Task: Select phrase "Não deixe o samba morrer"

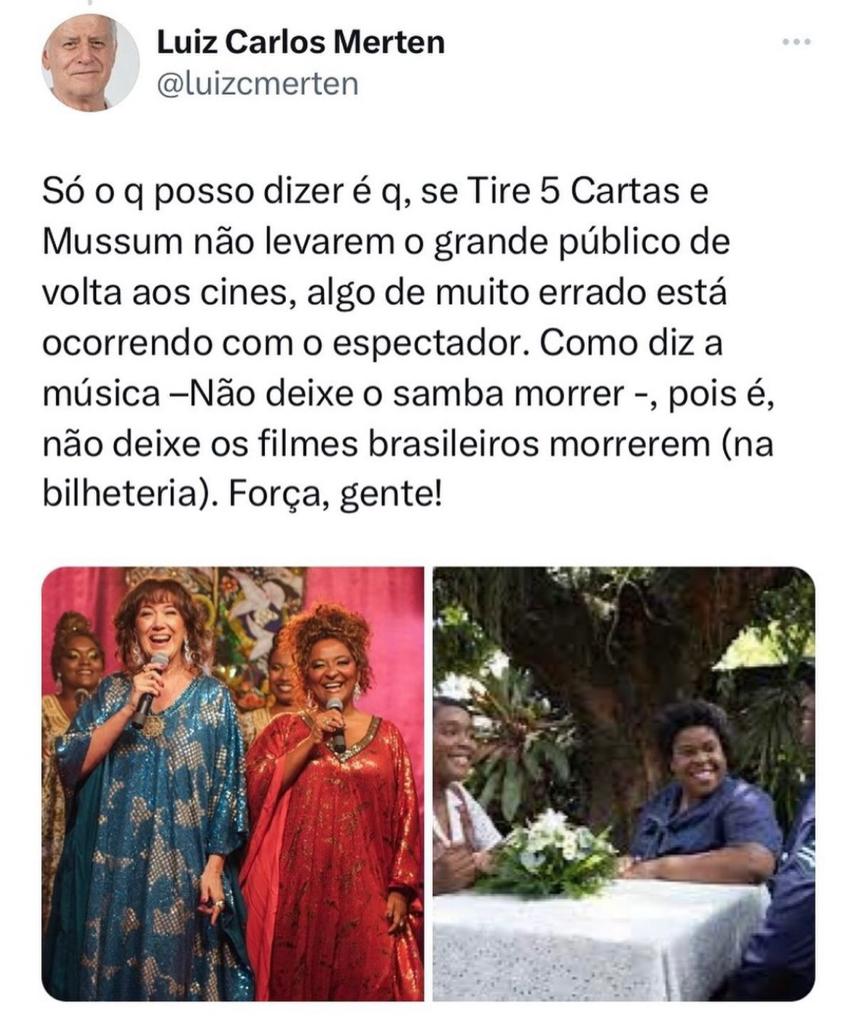Action: tap(403, 394)
